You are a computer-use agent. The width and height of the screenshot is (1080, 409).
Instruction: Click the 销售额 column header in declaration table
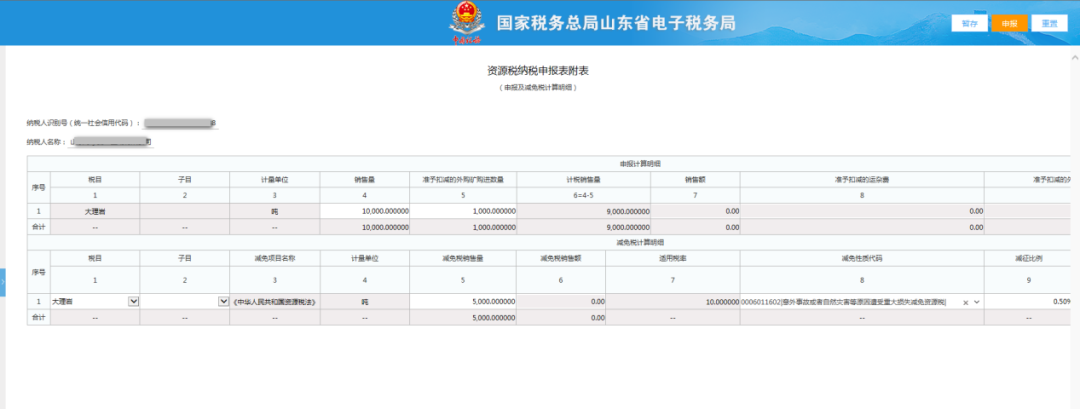pyautogui.click(x=695, y=179)
